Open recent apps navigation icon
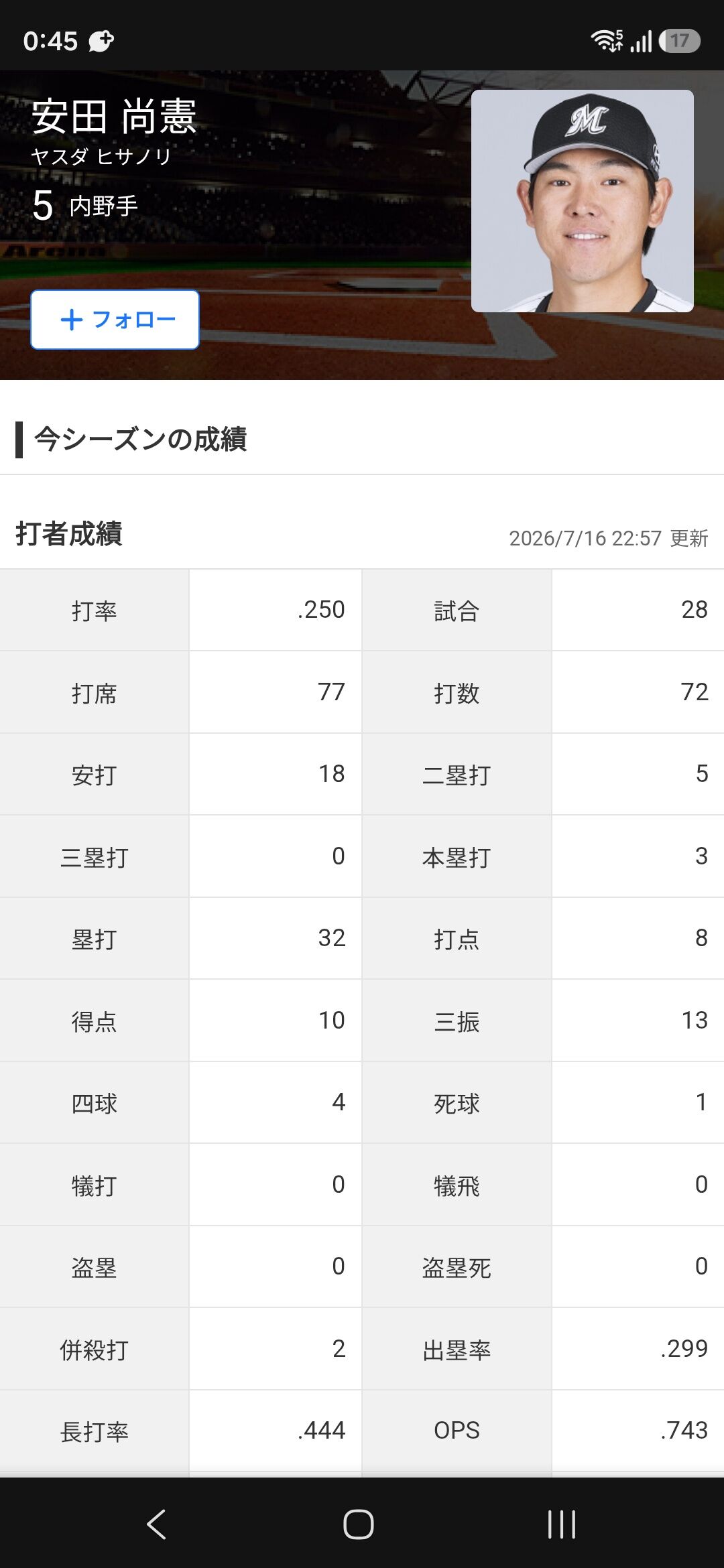The image size is (724, 1568). point(562,1524)
